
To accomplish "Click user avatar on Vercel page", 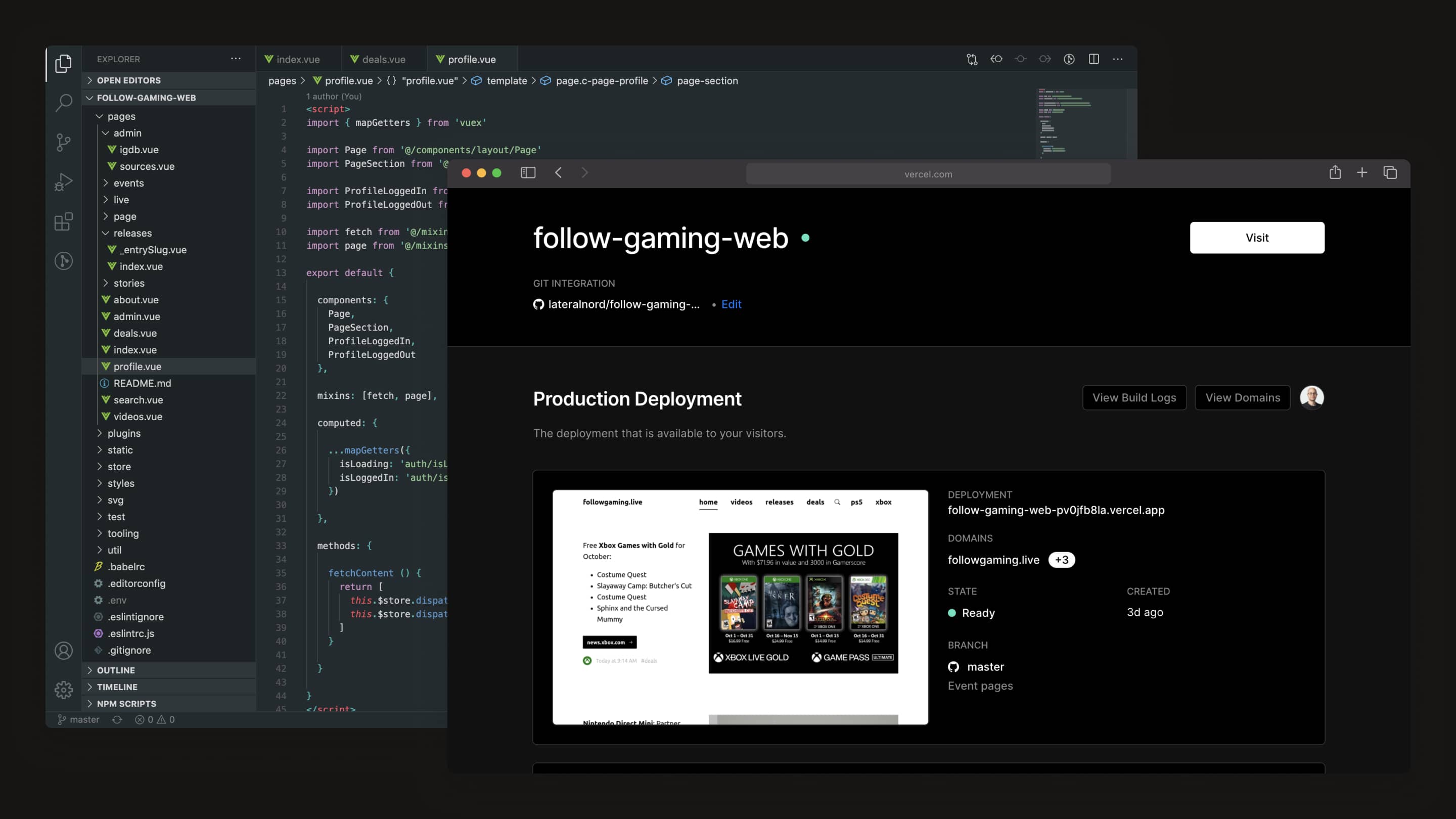I will [1311, 397].
